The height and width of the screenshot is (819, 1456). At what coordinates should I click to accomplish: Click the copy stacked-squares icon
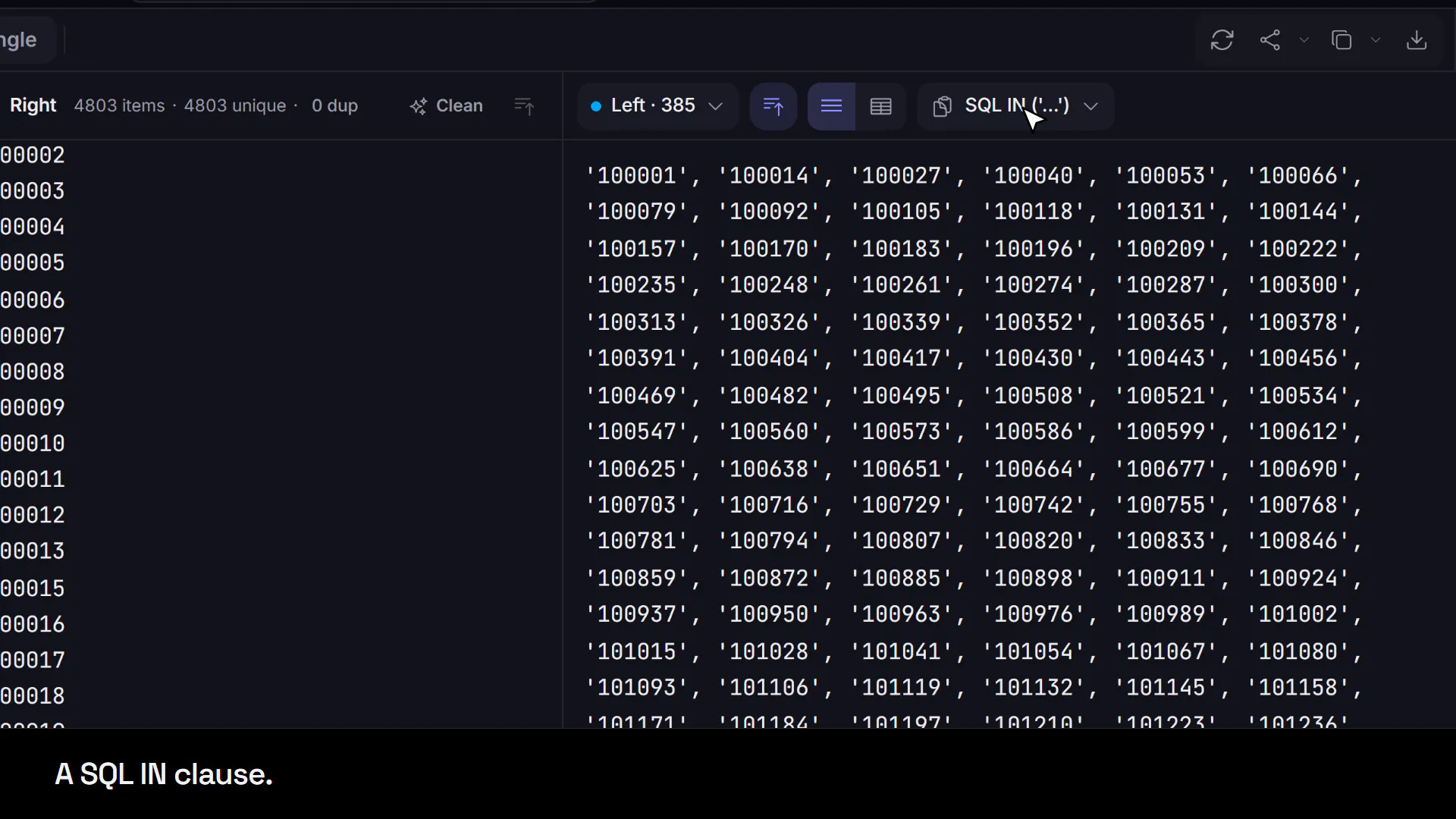[1341, 40]
